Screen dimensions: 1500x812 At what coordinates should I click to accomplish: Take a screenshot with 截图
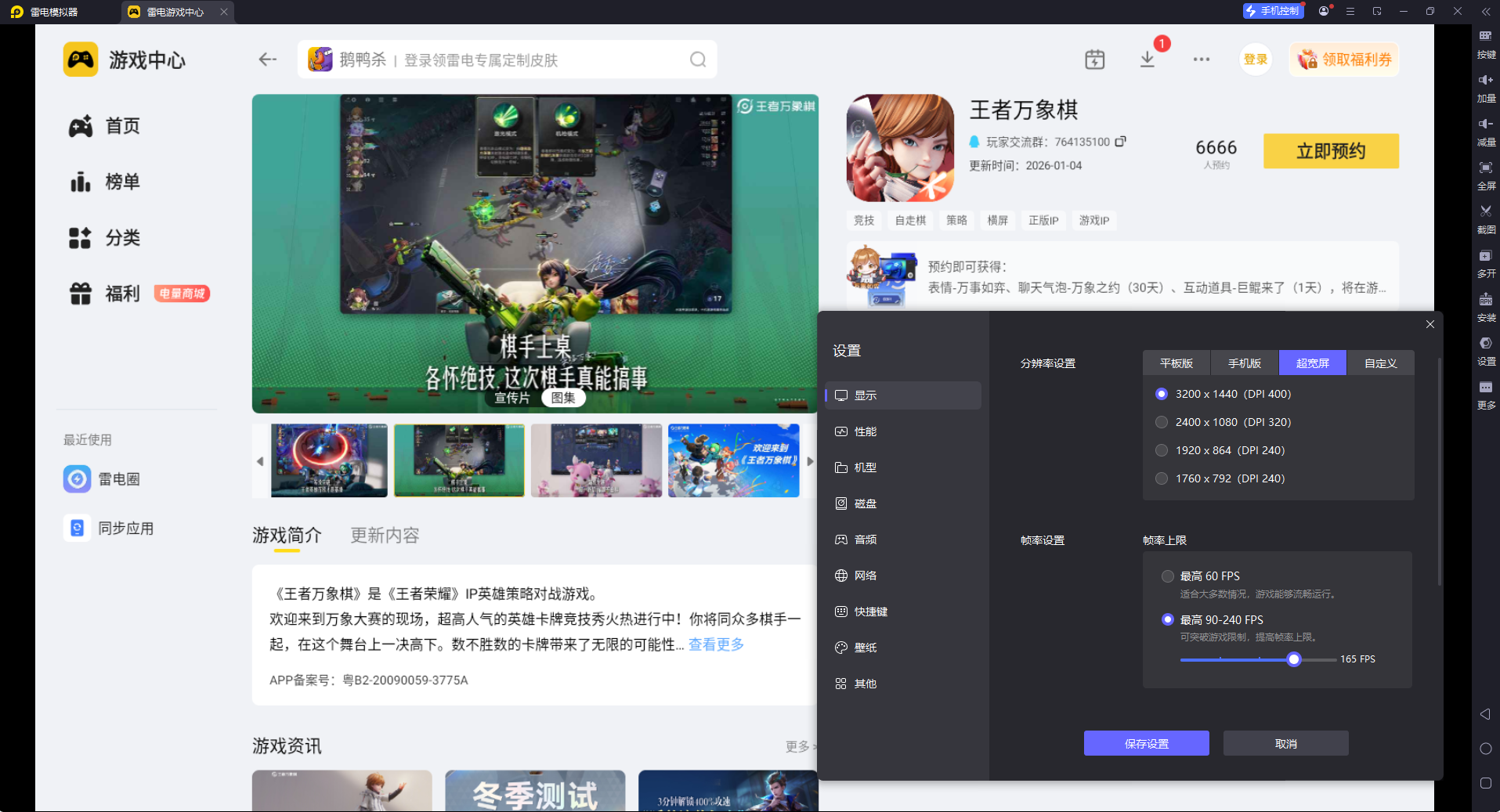point(1486,219)
